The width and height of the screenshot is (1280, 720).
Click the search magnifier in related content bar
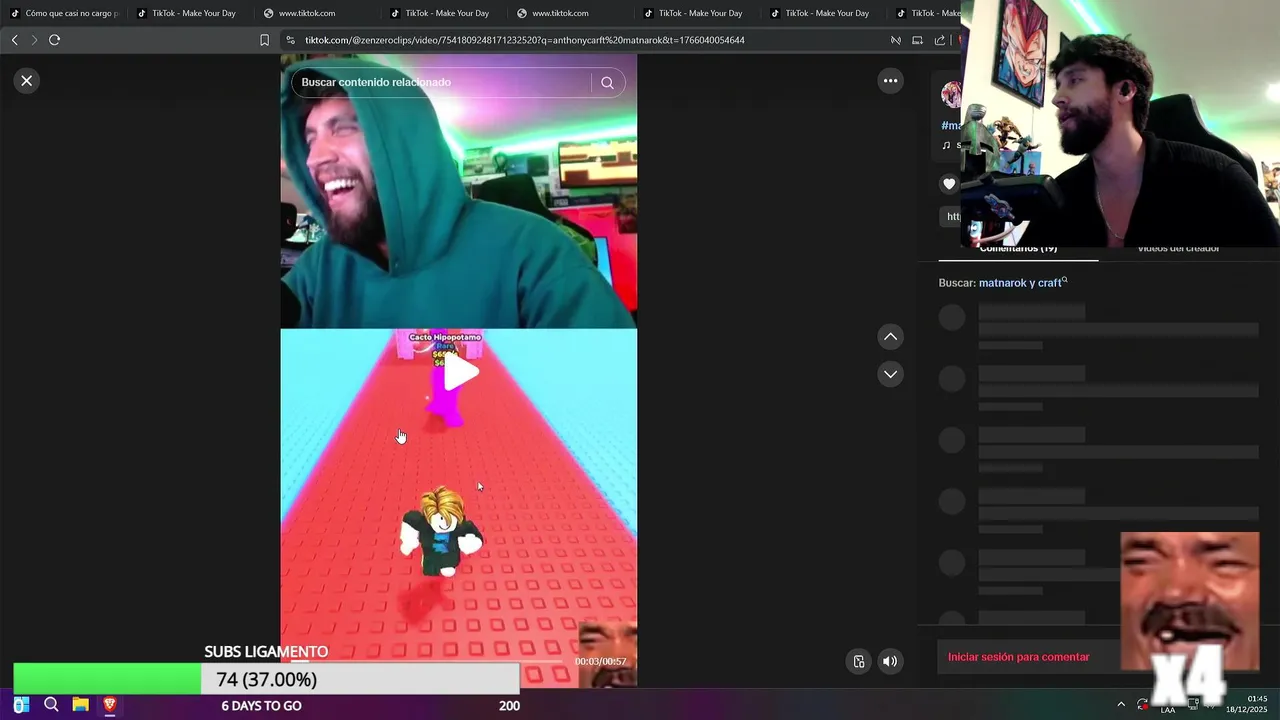click(x=607, y=83)
